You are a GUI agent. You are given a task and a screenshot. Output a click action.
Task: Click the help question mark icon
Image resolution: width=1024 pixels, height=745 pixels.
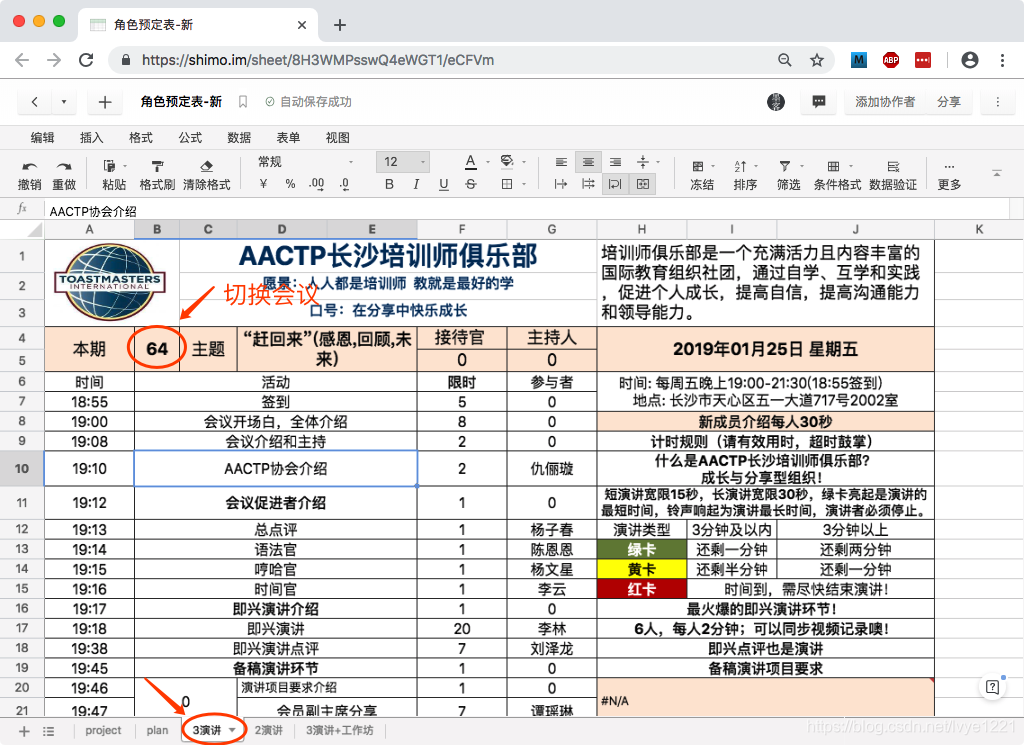992,687
